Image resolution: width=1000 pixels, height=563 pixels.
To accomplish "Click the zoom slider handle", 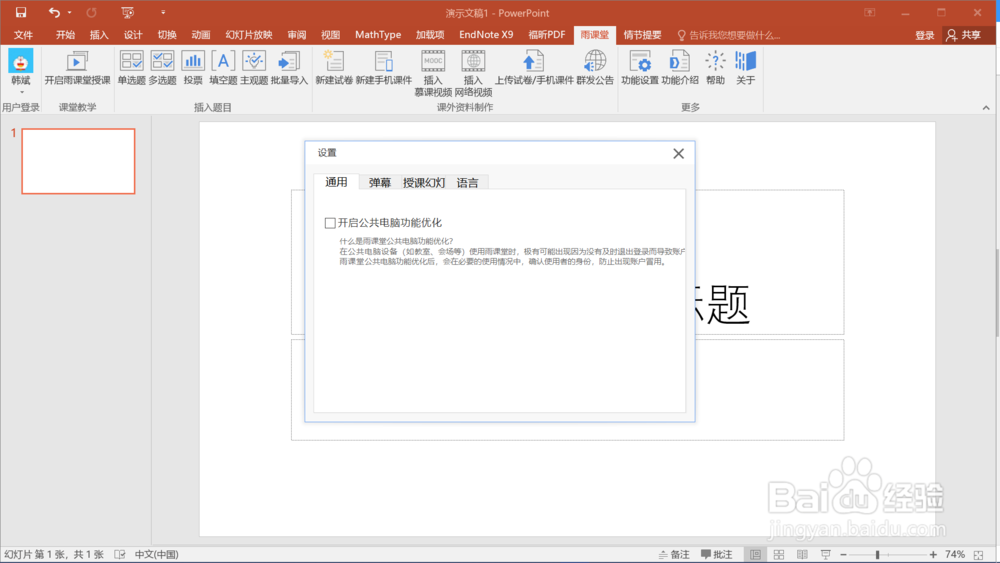I will pos(878,555).
